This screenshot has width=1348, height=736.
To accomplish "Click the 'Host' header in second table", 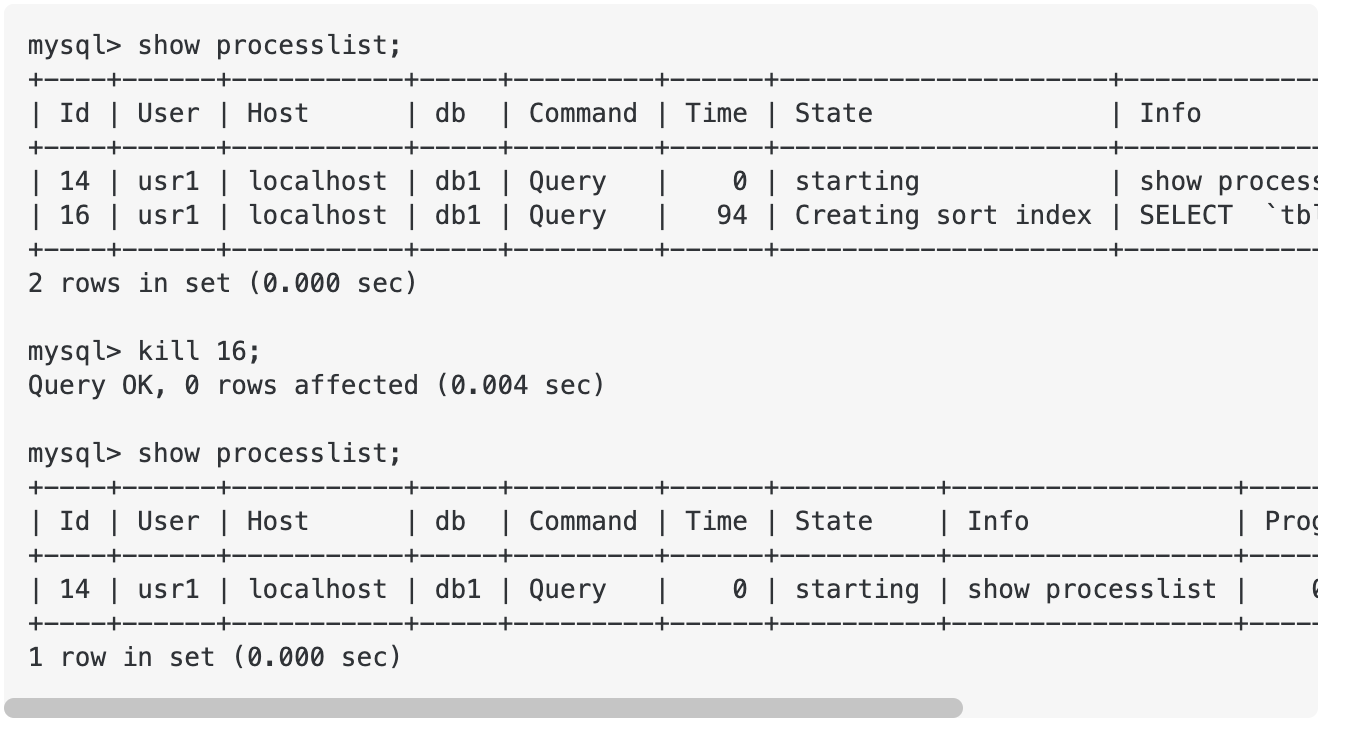I will (277, 521).
